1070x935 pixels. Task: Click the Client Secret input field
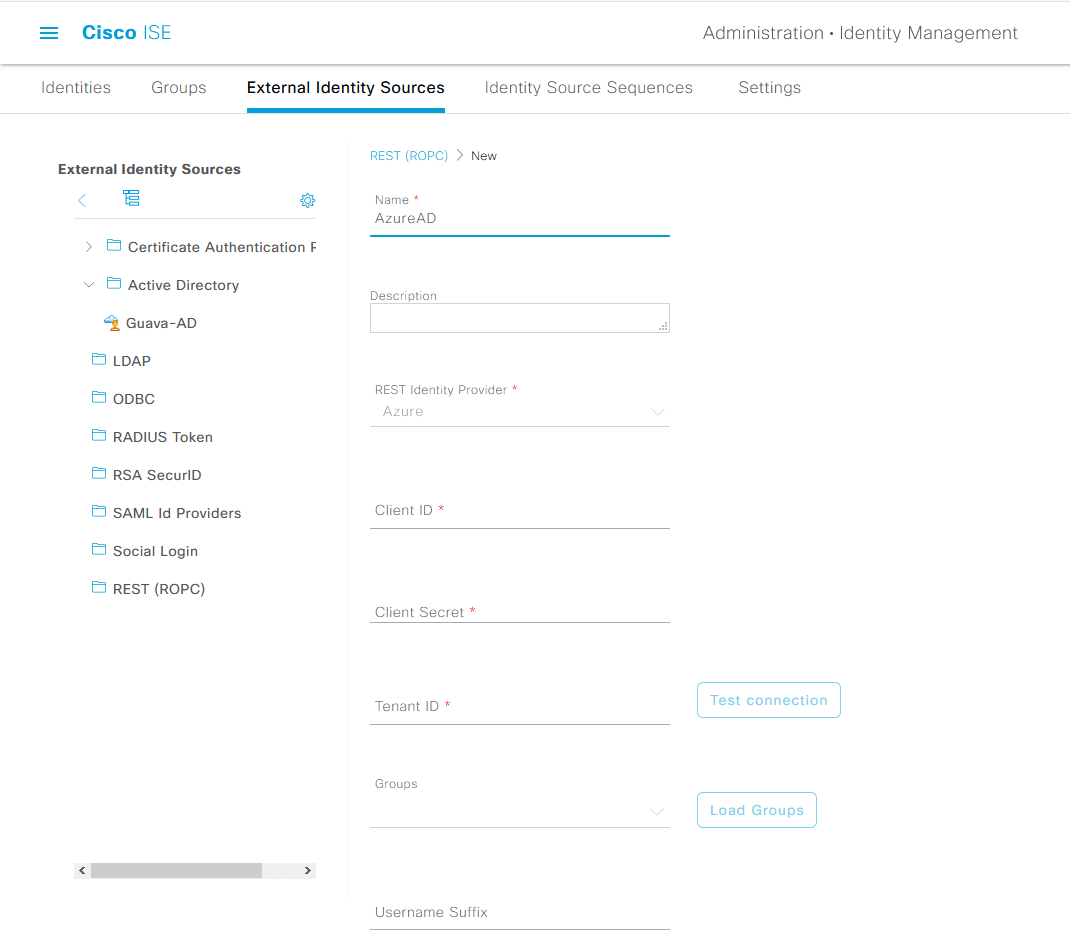(x=519, y=612)
